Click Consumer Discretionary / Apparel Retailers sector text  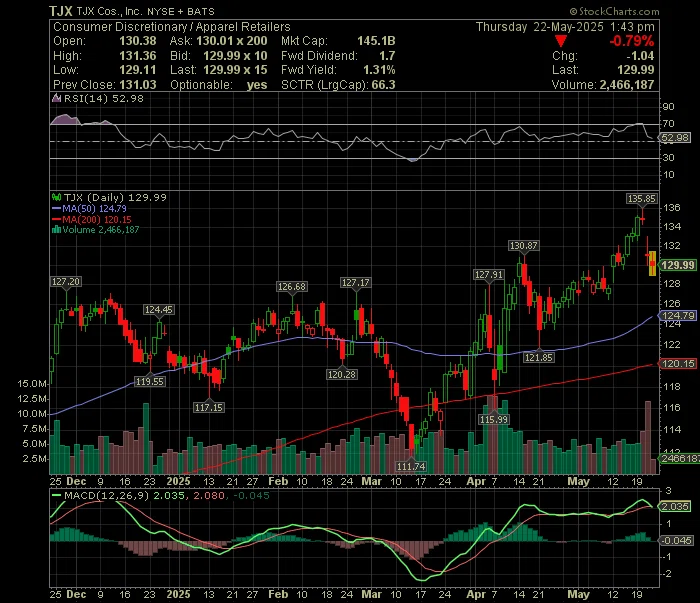(x=171, y=27)
